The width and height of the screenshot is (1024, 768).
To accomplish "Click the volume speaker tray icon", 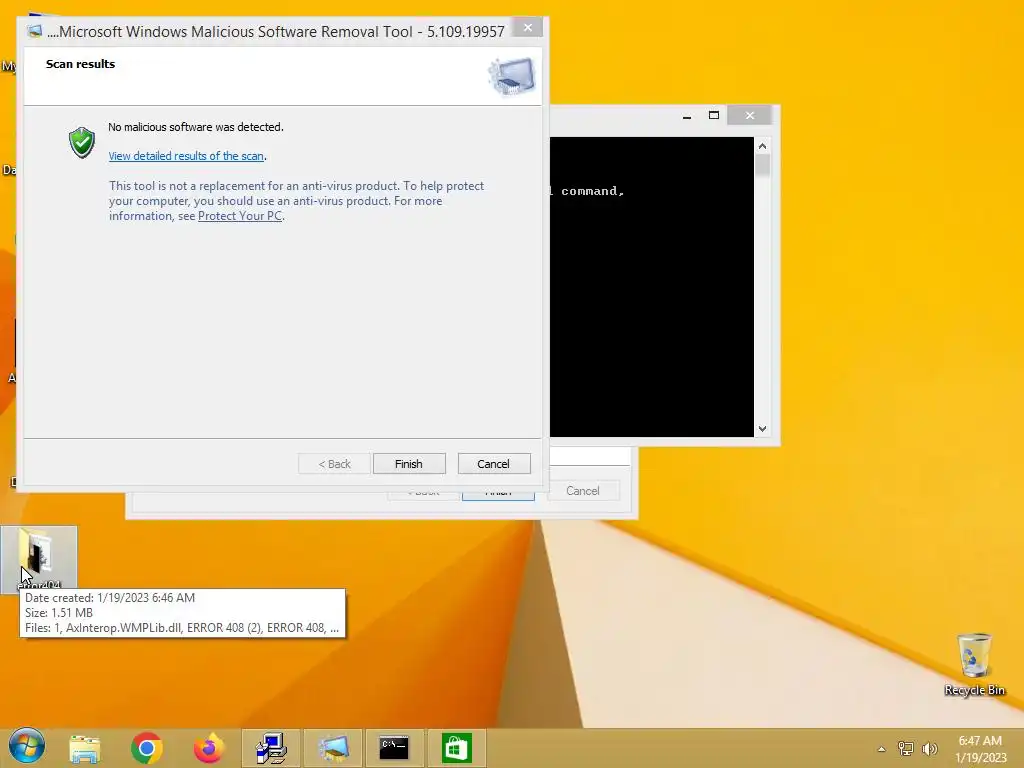I will click(x=930, y=749).
